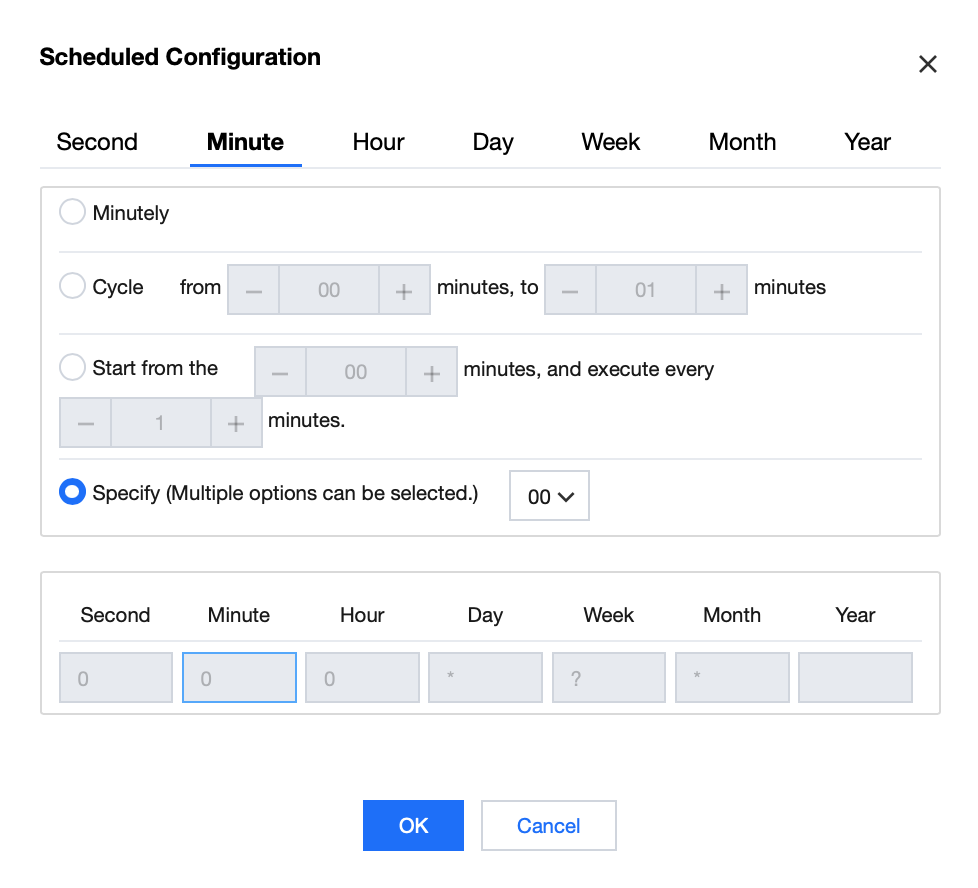Close the Scheduled Configuration dialog
This screenshot has height=888, width=978.
point(927,65)
